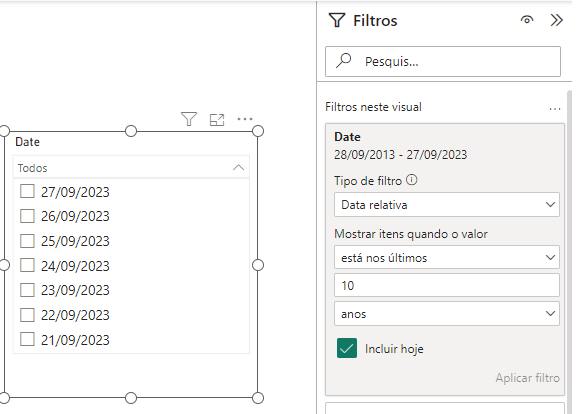This screenshot has width=581, height=414.
Task: Click the Date filter card title
Action: click(347, 137)
